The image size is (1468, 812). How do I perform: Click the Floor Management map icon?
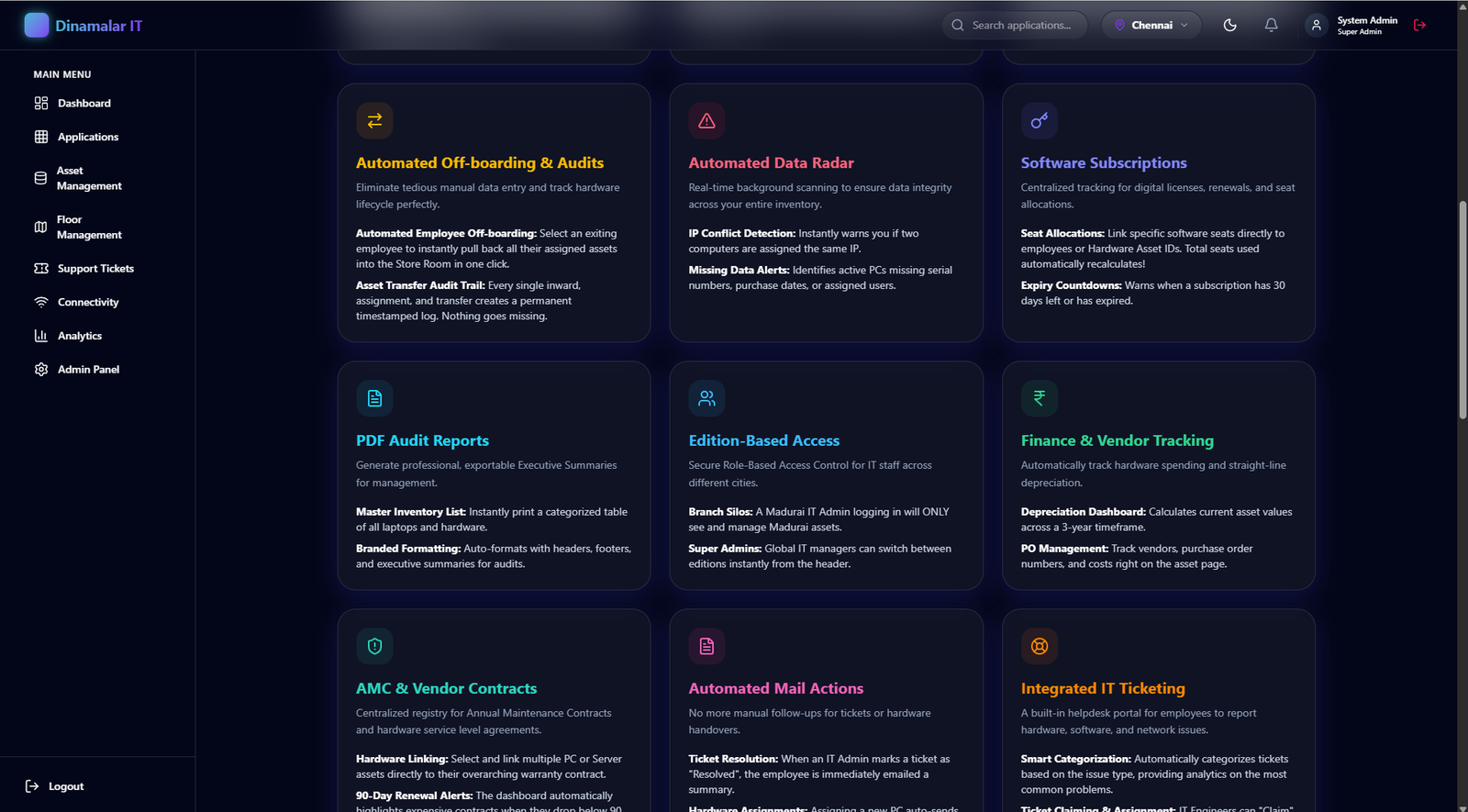coord(40,227)
